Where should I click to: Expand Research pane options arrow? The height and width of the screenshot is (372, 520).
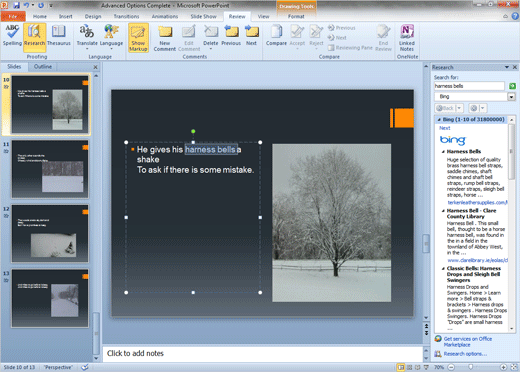(507, 67)
